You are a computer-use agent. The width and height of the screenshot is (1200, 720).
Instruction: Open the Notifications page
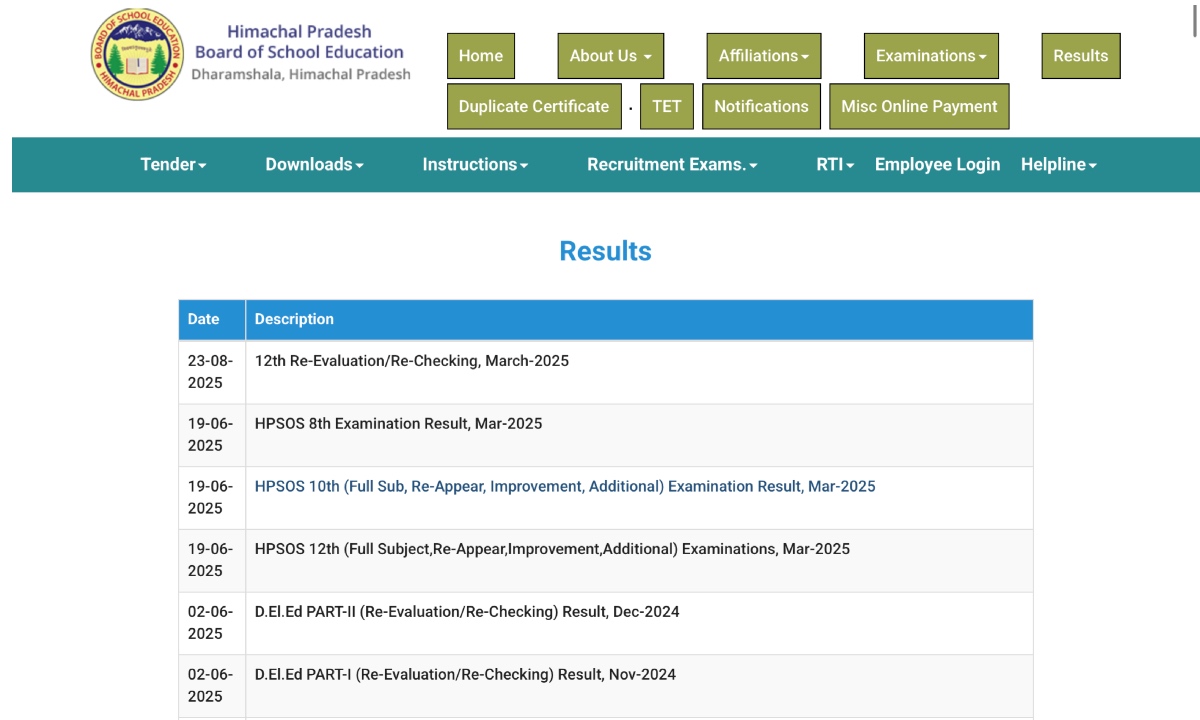pyautogui.click(x=761, y=106)
